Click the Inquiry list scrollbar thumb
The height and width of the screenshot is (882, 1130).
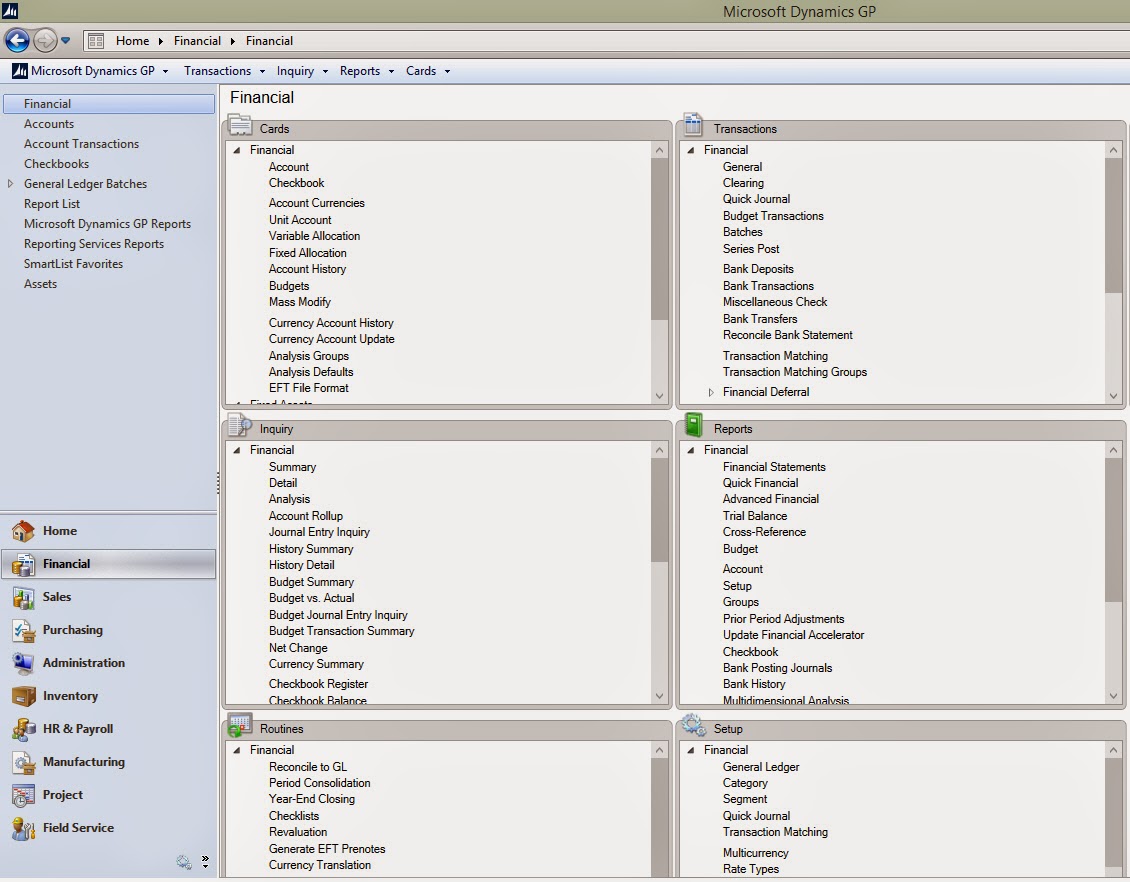[x=659, y=509]
